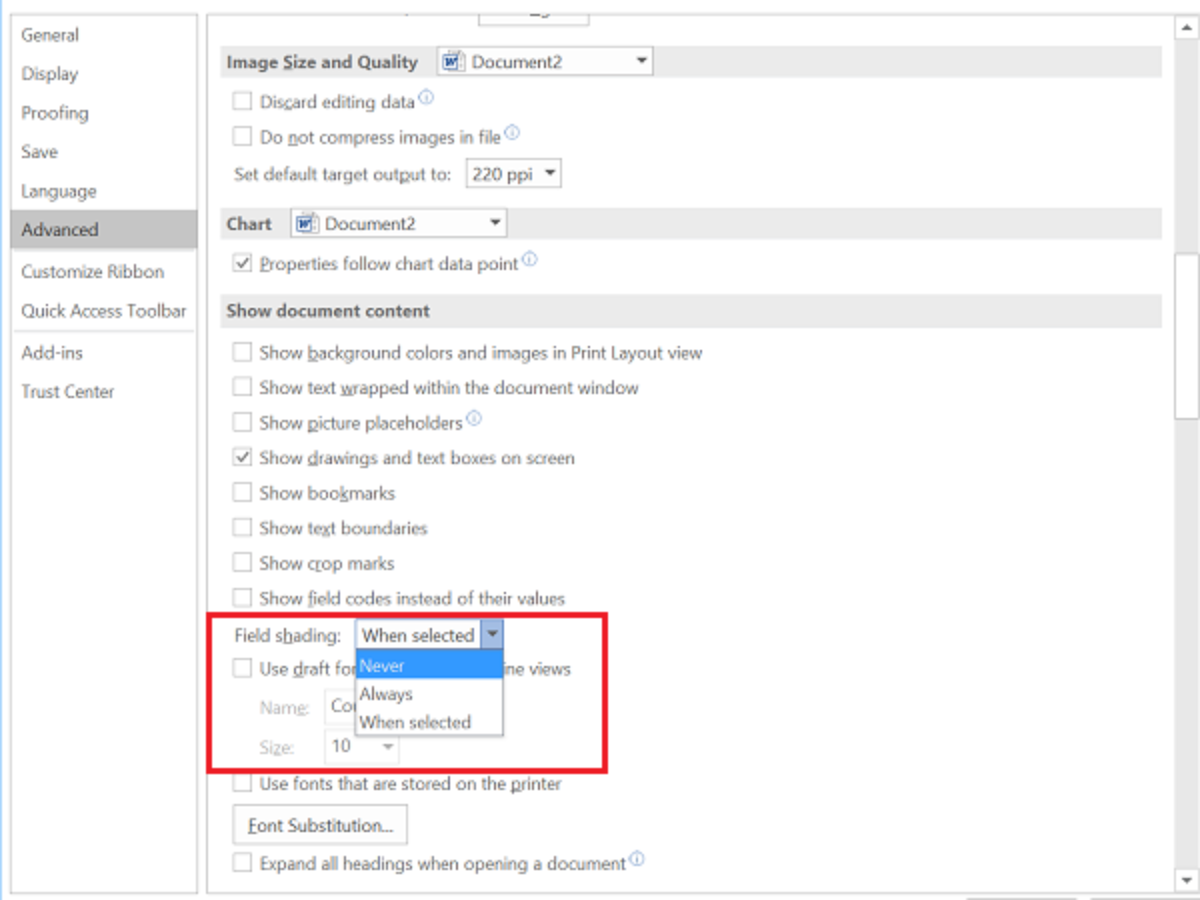Image resolution: width=1200 pixels, height=900 pixels.
Task: Expand the draft font Size dropdown
Action: pos(387,747)
